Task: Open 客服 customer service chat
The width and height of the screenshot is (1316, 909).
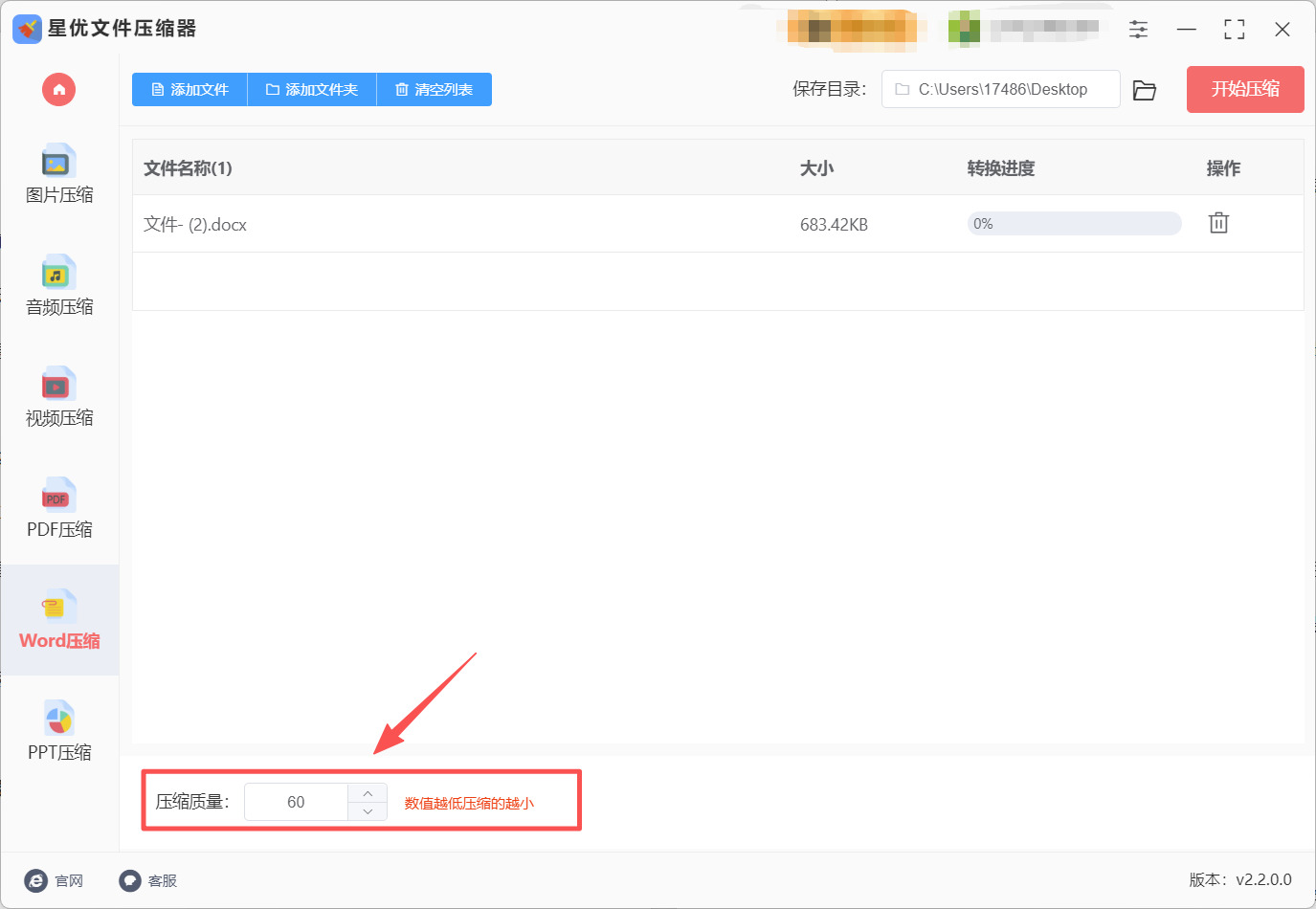Action: (148, 880)
